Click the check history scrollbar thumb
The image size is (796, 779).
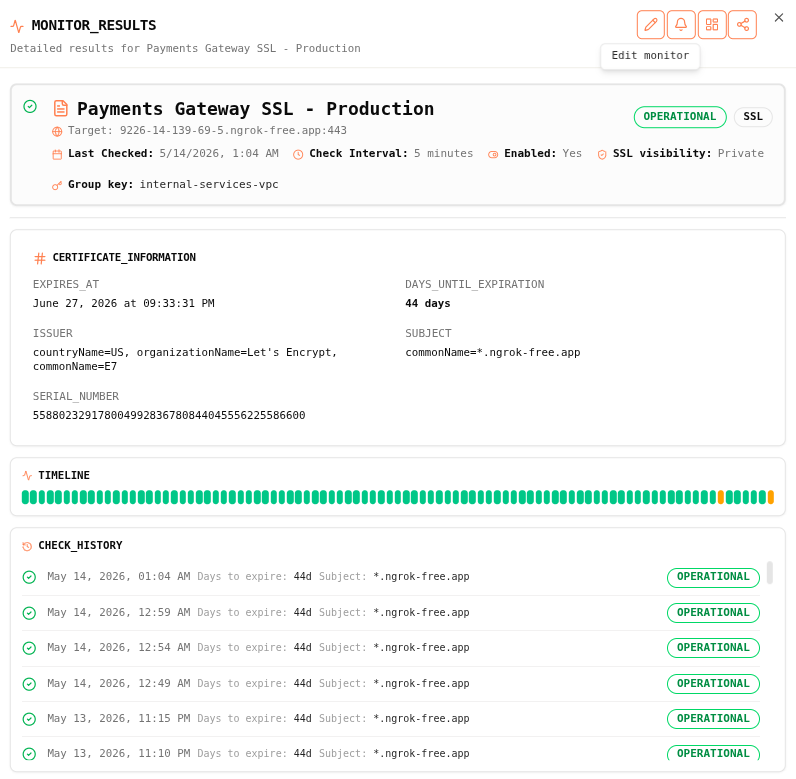pyautogui.click(x=770, y=572)
